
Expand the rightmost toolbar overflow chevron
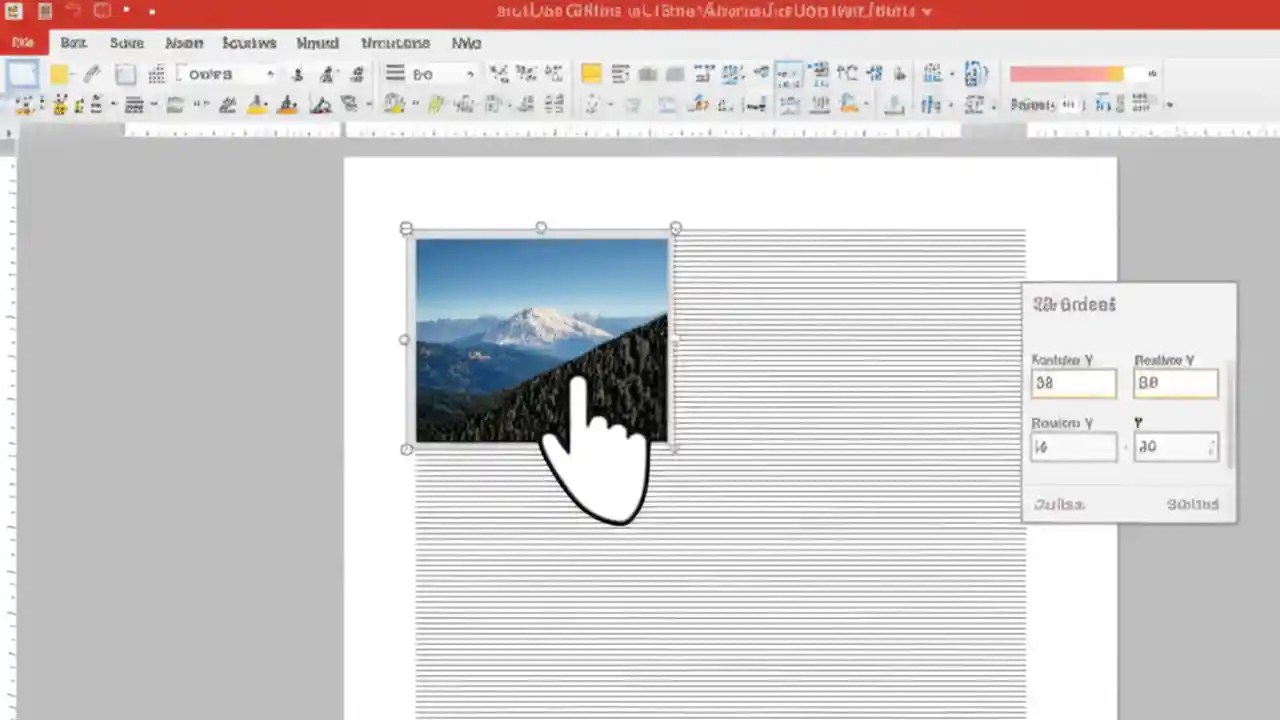(1170, 104)
